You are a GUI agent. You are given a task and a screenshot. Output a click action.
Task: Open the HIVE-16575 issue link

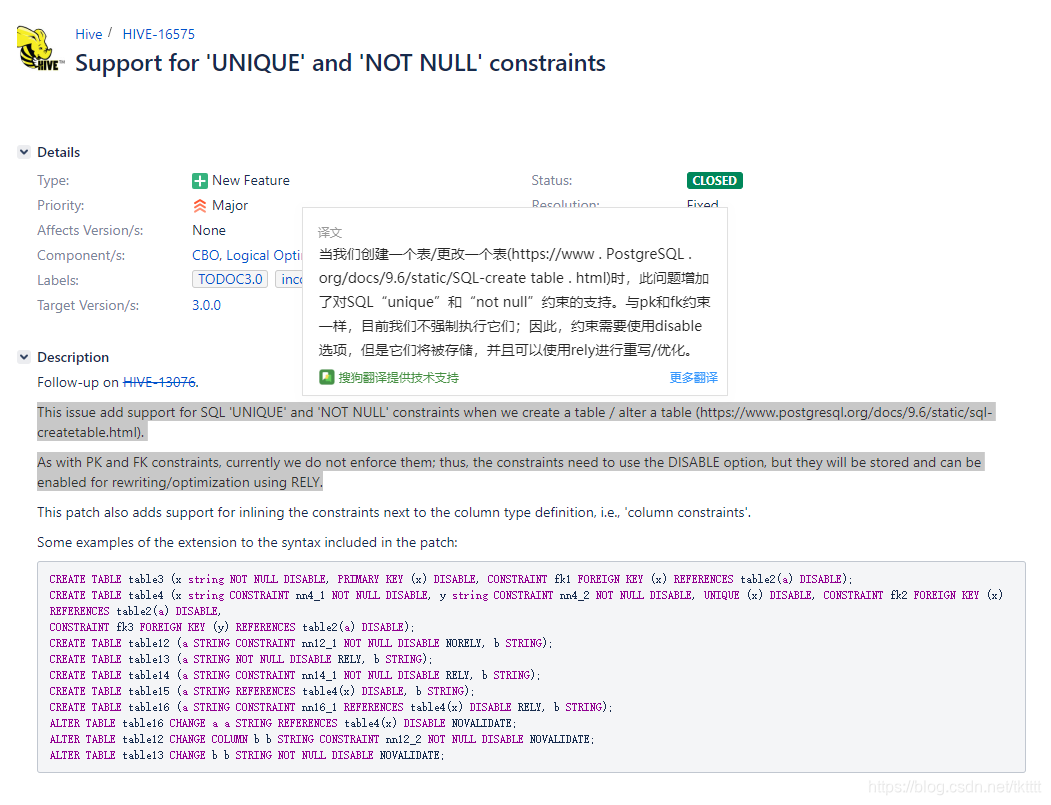click(159, 34)
